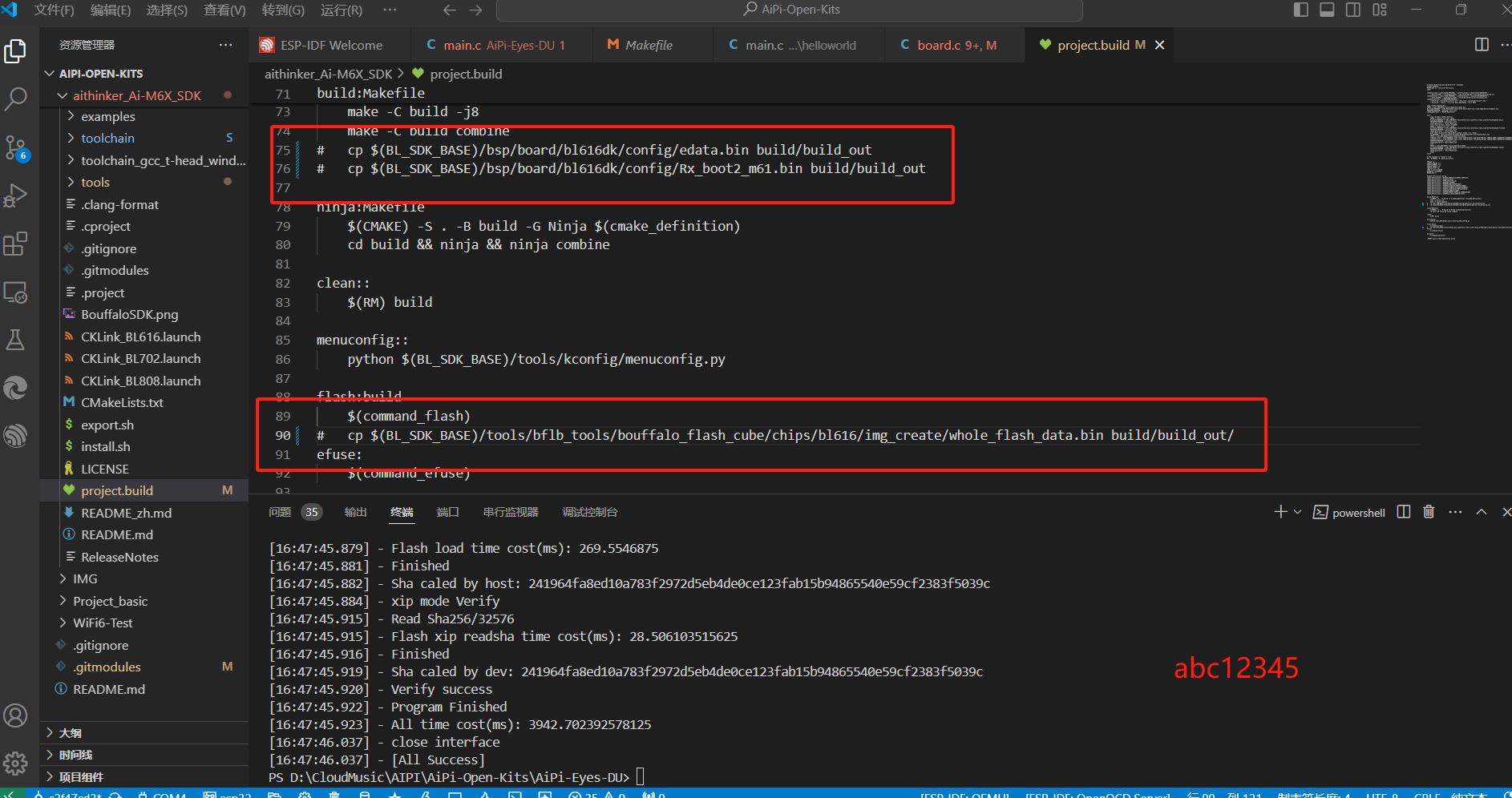Open Explorer panel more actions ellipsis

(x=226, y=45)
